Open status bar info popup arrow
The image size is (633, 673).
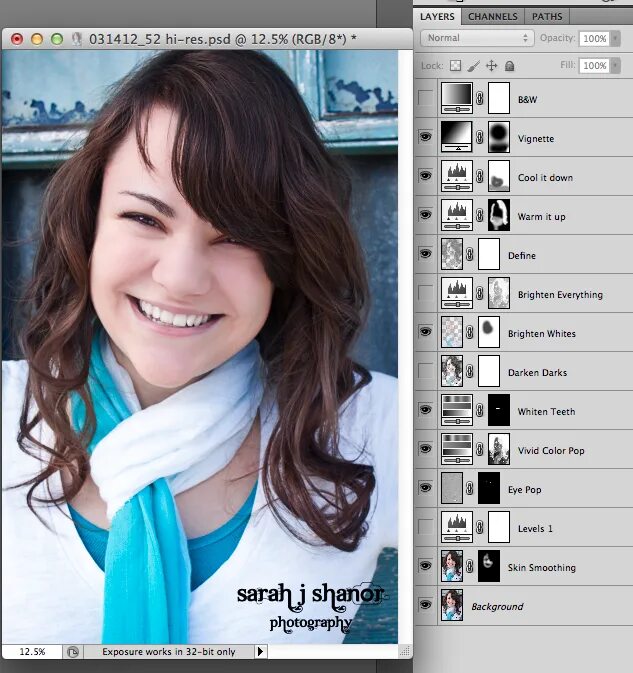(260, 652)
